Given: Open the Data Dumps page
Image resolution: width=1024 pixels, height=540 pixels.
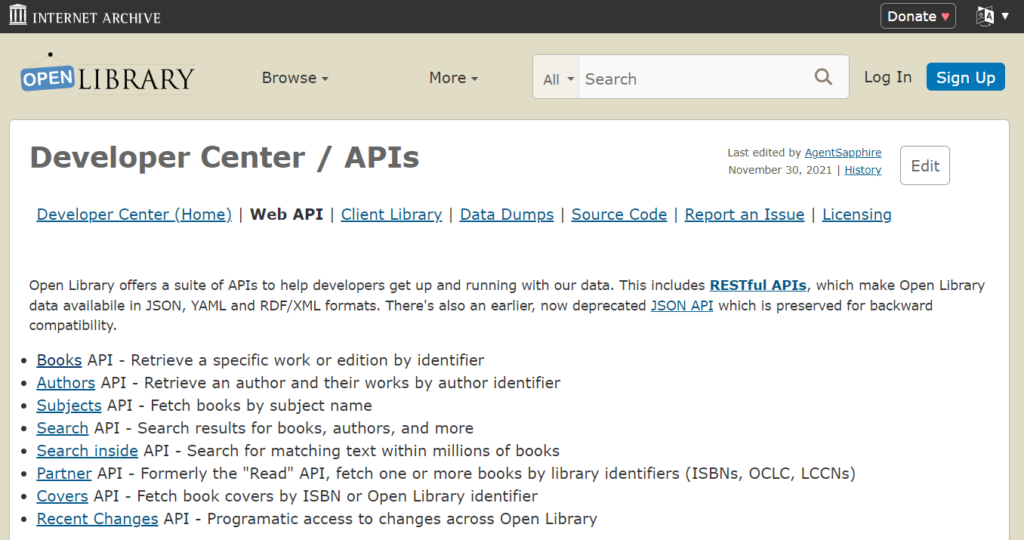Looking at the screenshot, I should click(507, 214).
